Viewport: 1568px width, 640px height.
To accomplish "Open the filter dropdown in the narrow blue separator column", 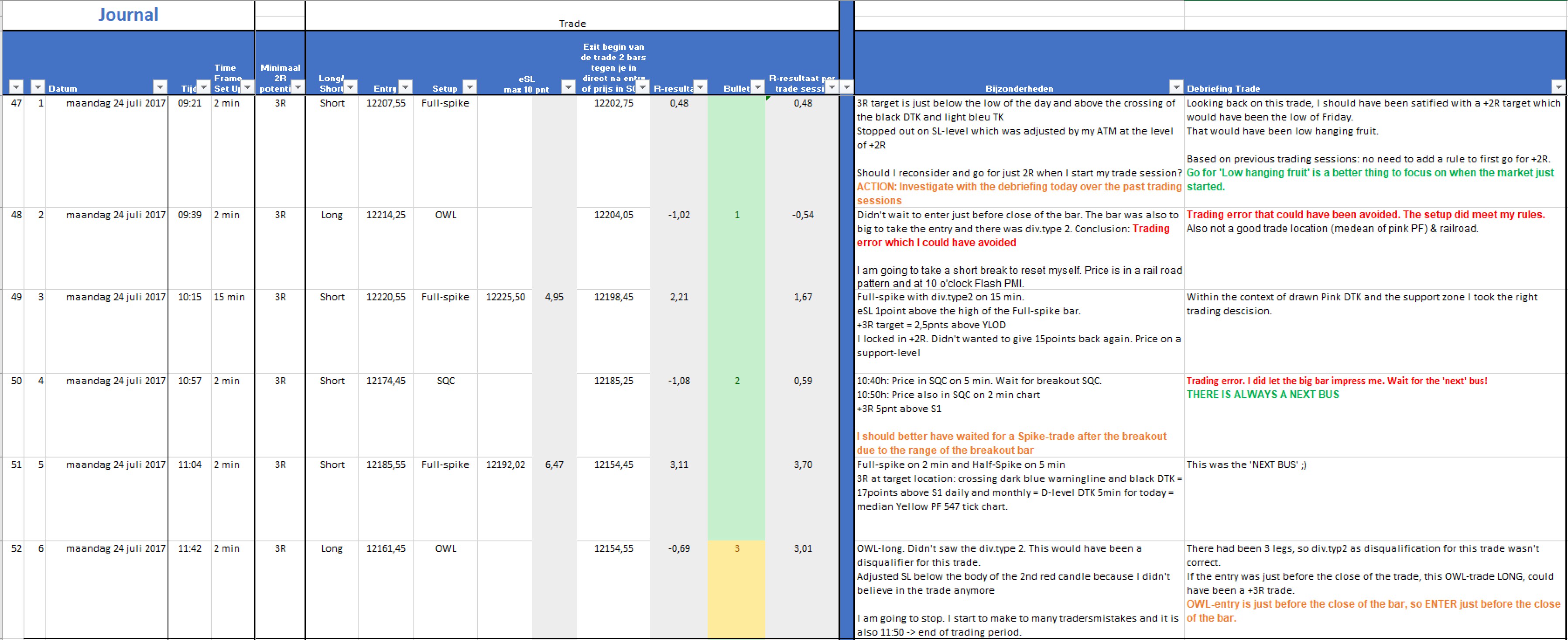I will point(847,87).
